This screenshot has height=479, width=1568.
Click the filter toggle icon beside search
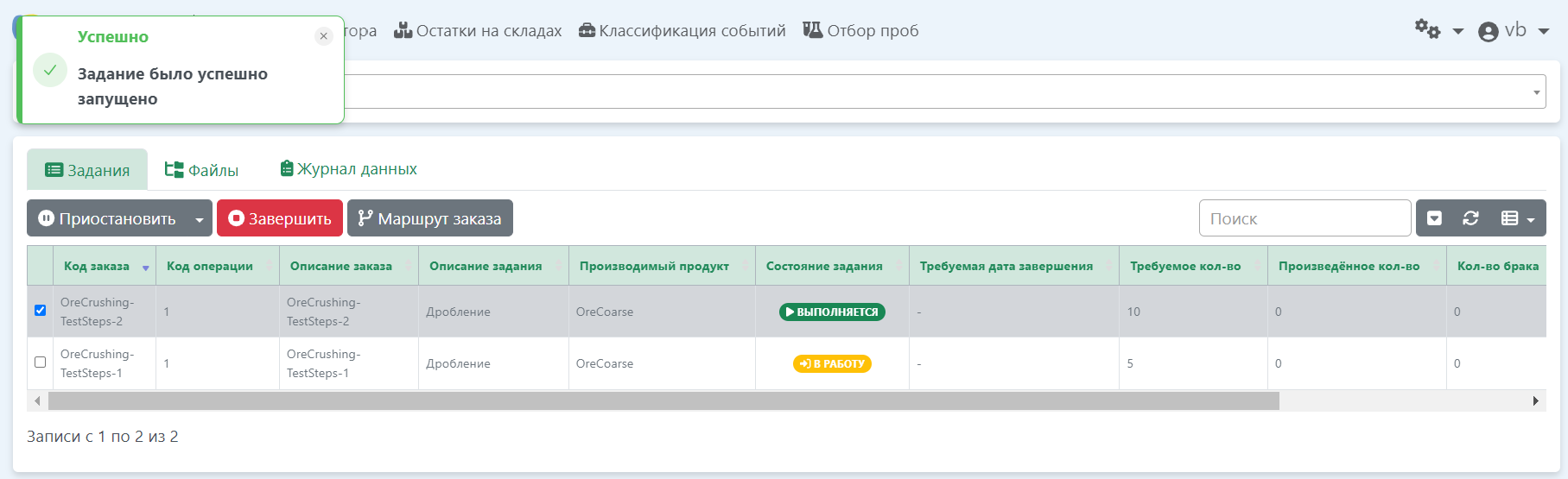click(1434, 218)
